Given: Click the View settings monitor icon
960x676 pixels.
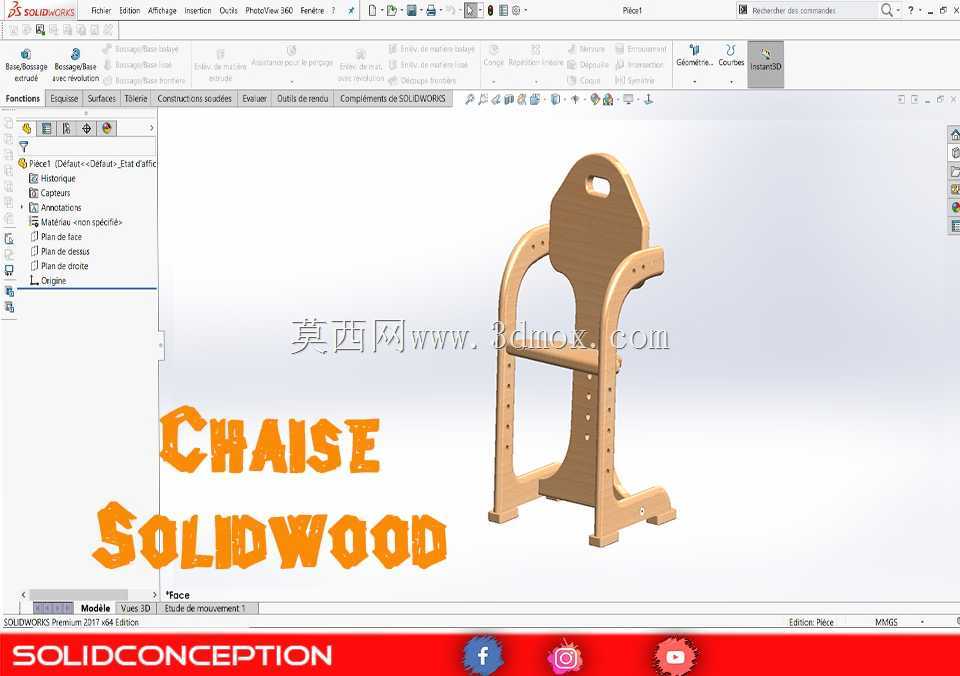Looking at the screenshot, I should tap(628, 99).
